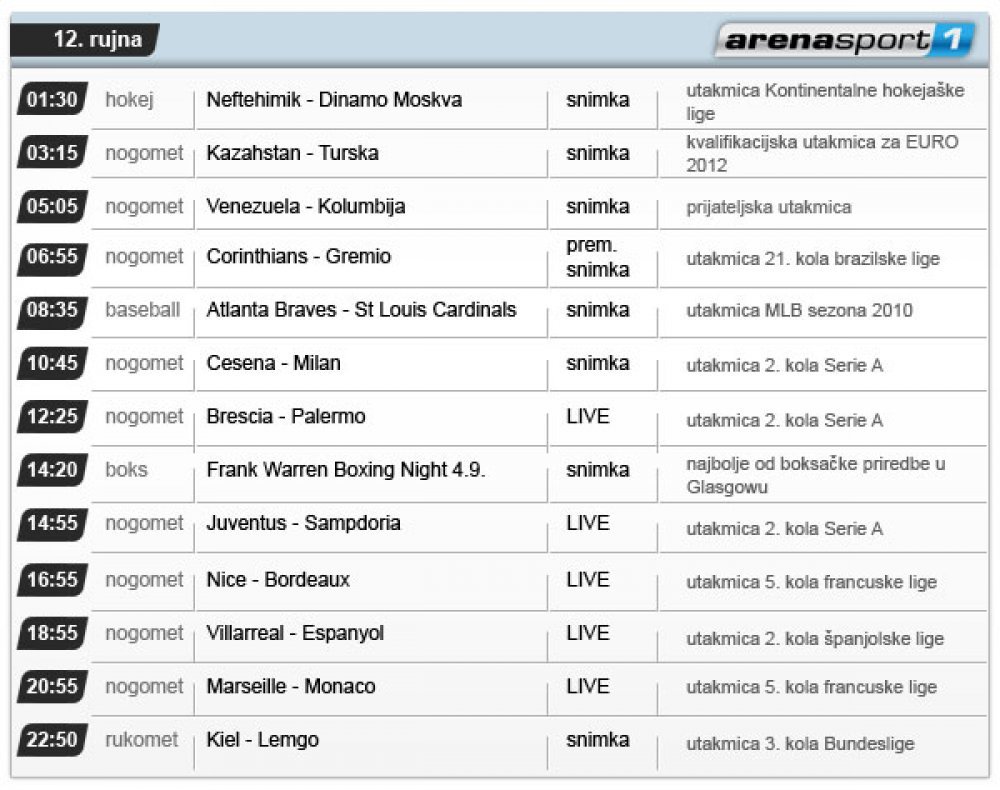The image size is (1000, 790).
Task: Click LIVE in Marseille - Monaco row
Action: click(588, 686)
